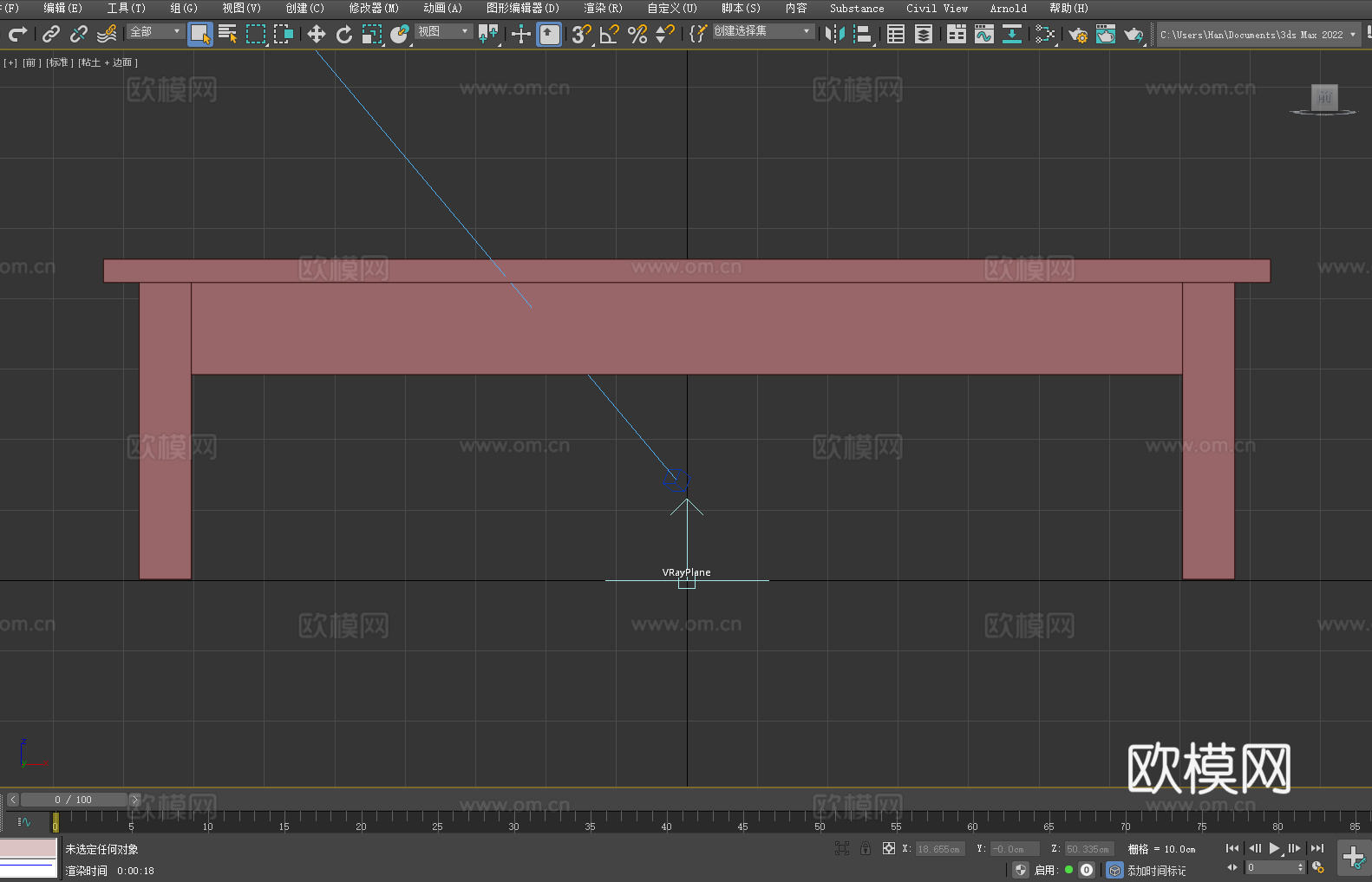Viewport: 1372px width, 882px height.
Task: Open project path dropdown 3ds Max 2022
Action: coord(1258,35)
